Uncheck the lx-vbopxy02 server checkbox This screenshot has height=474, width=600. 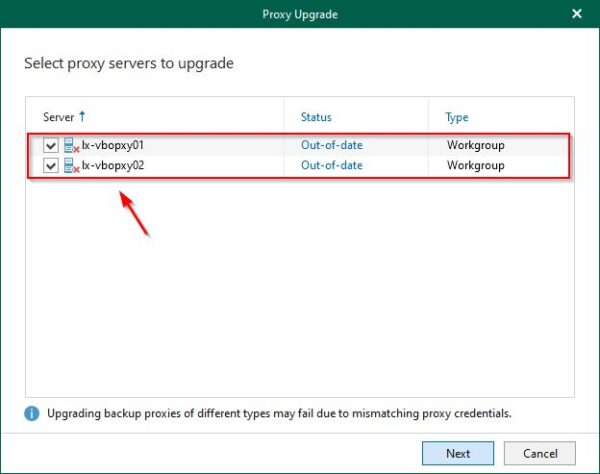51,166
